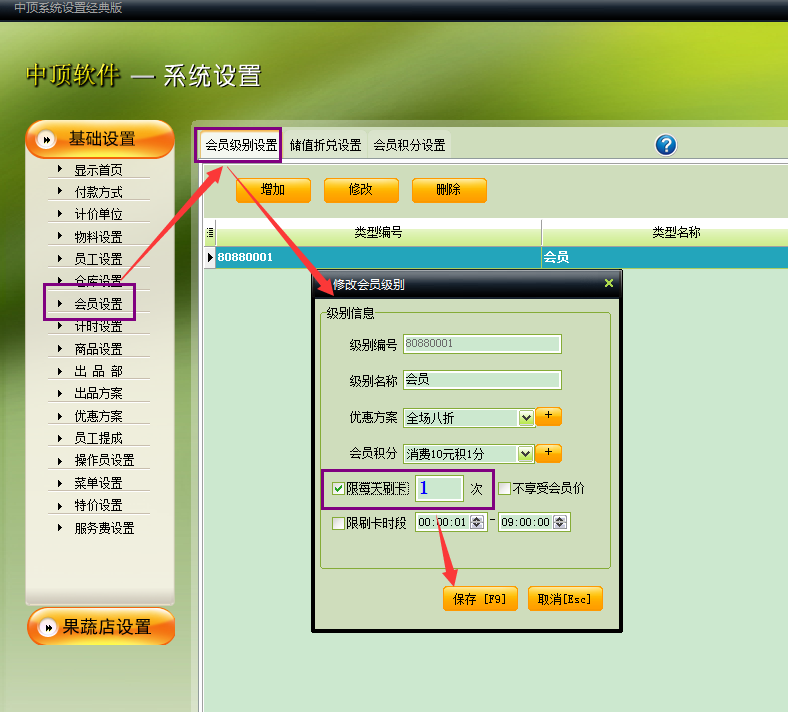Cancel with 取消[Esc] button
Image resolution: width=788 pixels, height=712 pixels.
(565, 598)
